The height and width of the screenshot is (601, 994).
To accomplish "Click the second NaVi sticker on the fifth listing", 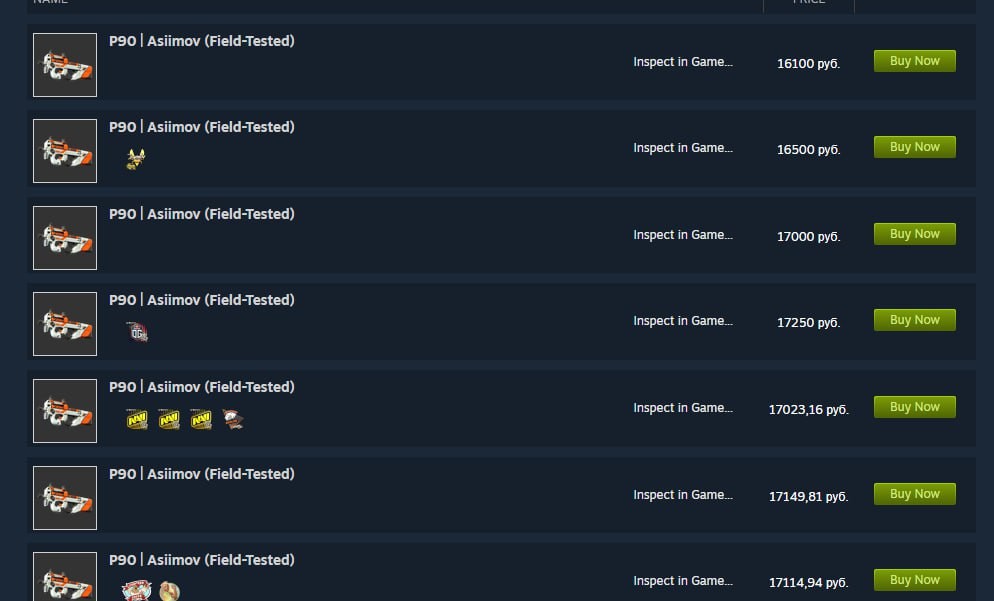I will (168, 419).
